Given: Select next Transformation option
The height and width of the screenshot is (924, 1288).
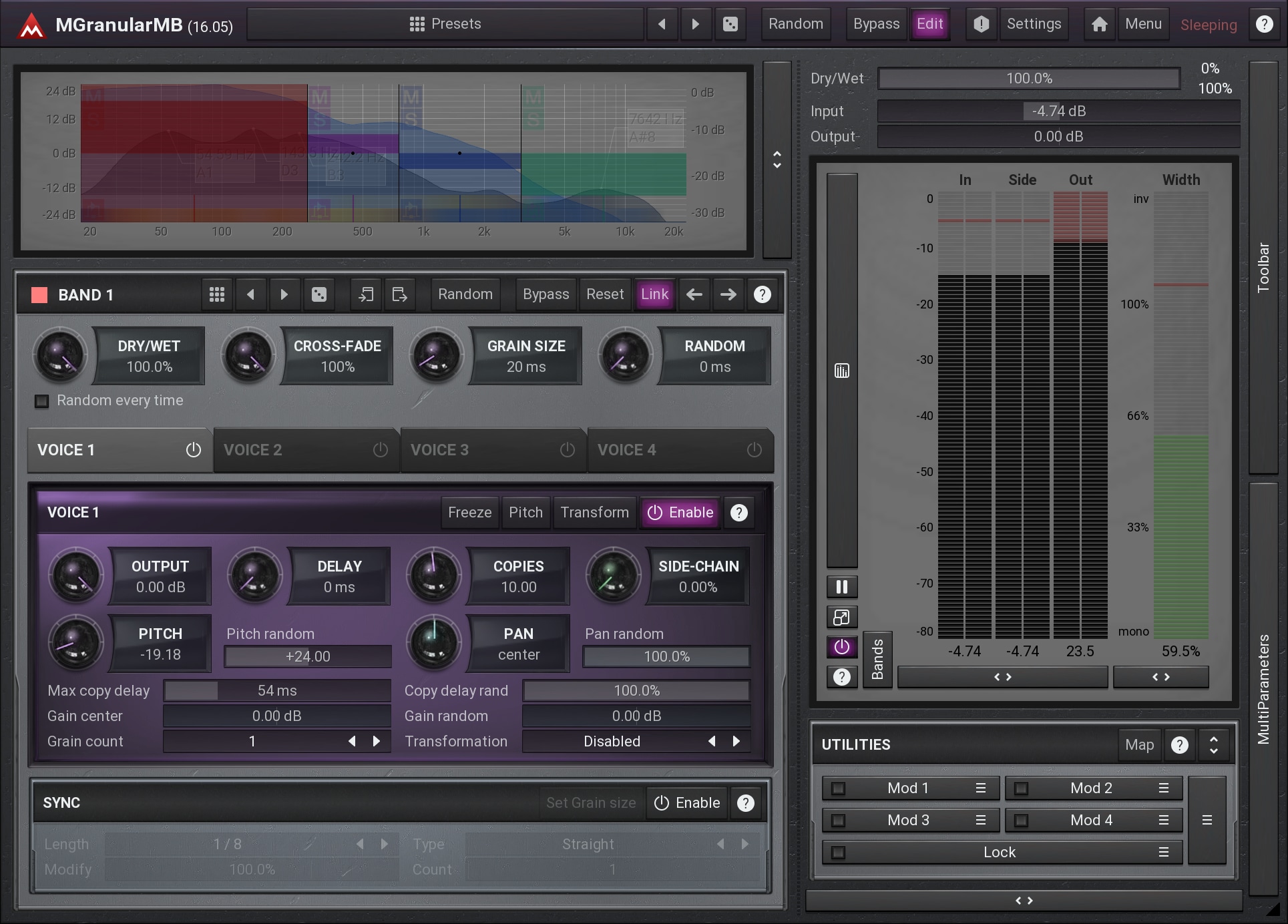Looking at the screenshot, I should (x=736, y=742).
